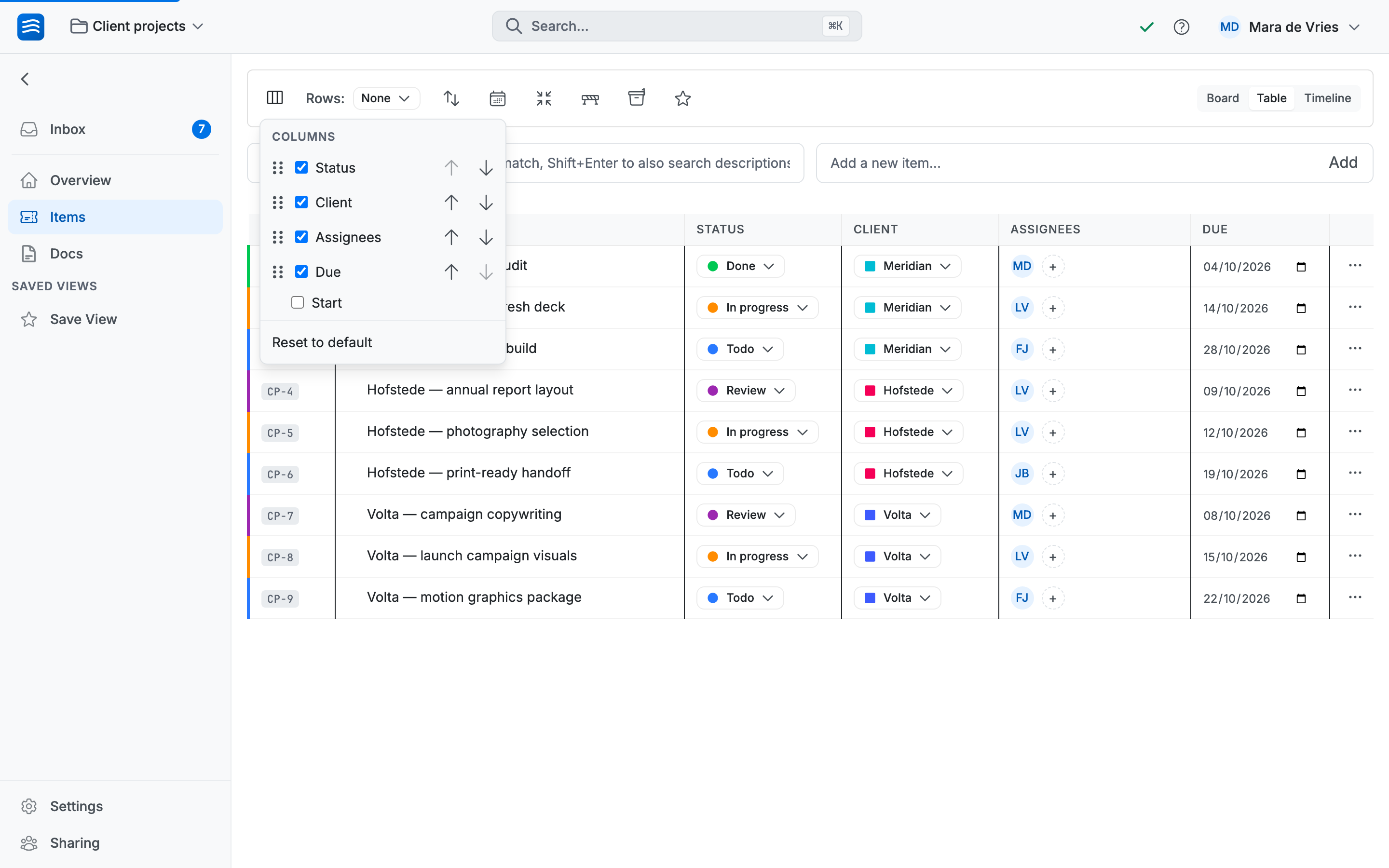Move Assignees column down with arrow
1389x868 pixels.
click(x=486, y=237)
